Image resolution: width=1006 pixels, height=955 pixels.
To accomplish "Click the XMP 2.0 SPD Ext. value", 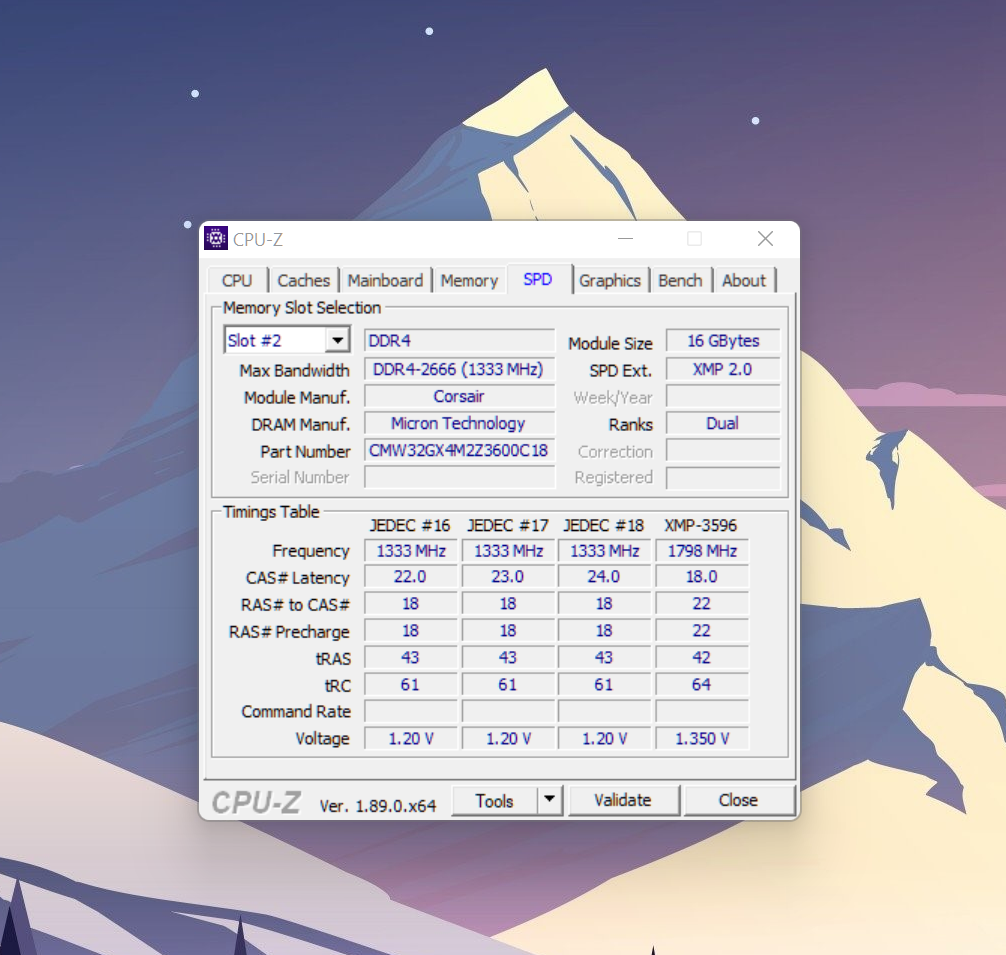I will tap(723, 369).
